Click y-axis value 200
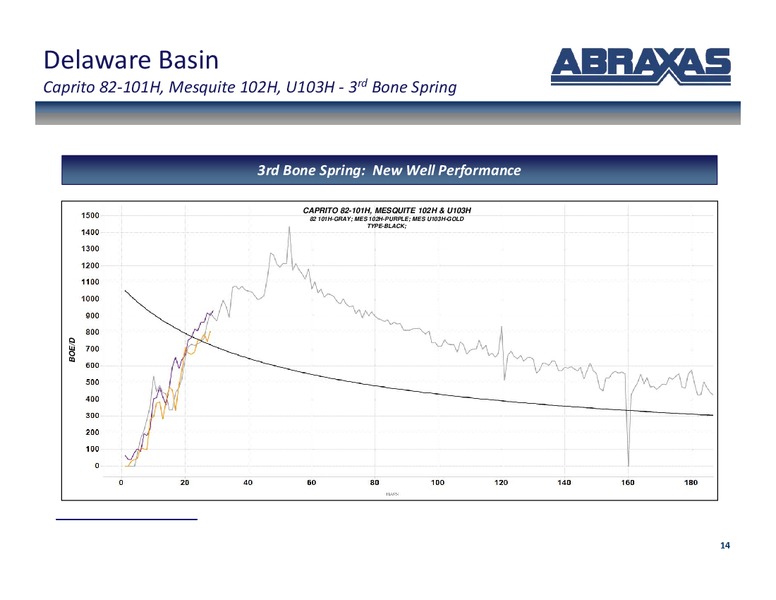The width and height of the screenshot is (776, 600). pos(92,432)
